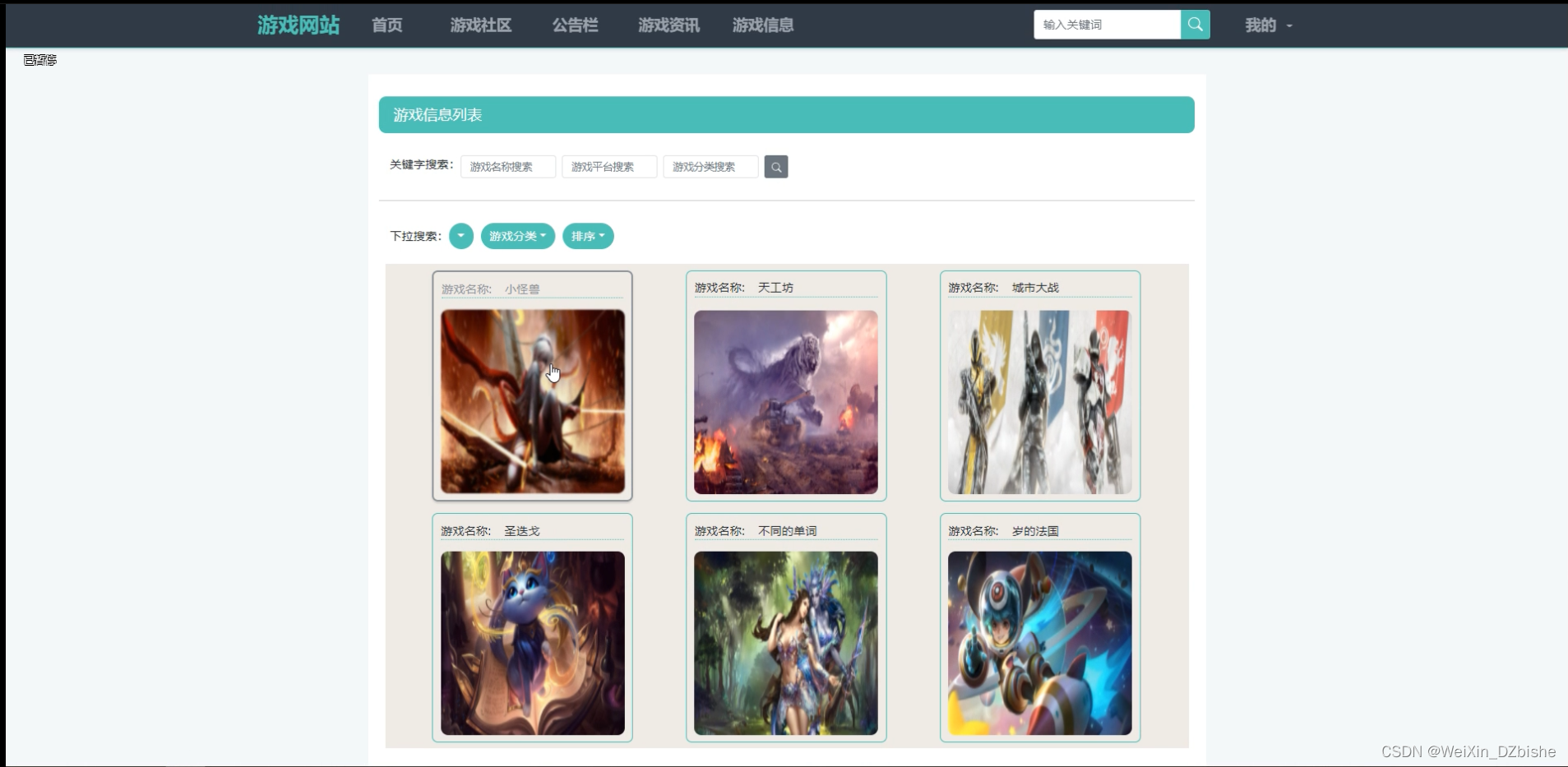This screenshot has width=1568, height=767.
Task: Click the 小怪兽 game name text
Action: pyautogui.click(x=522, y=289)
